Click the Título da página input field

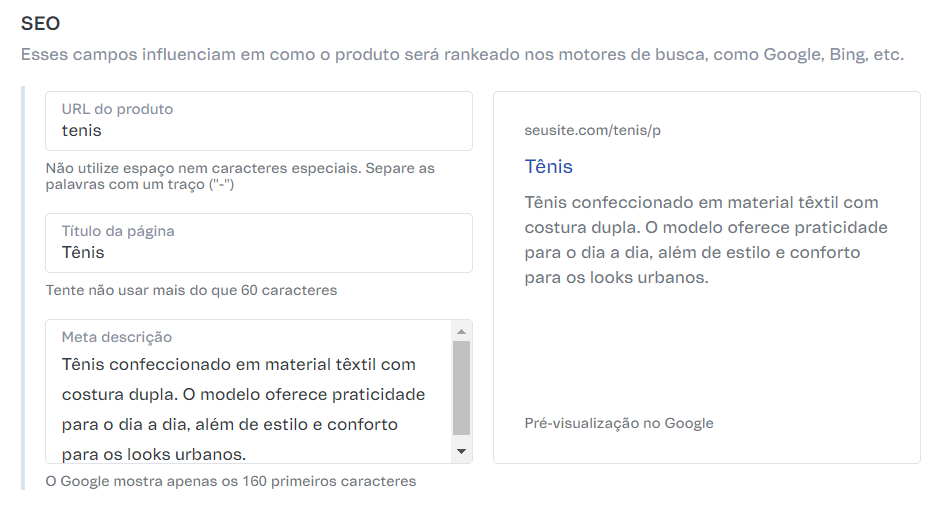click(x=258, y=253)
